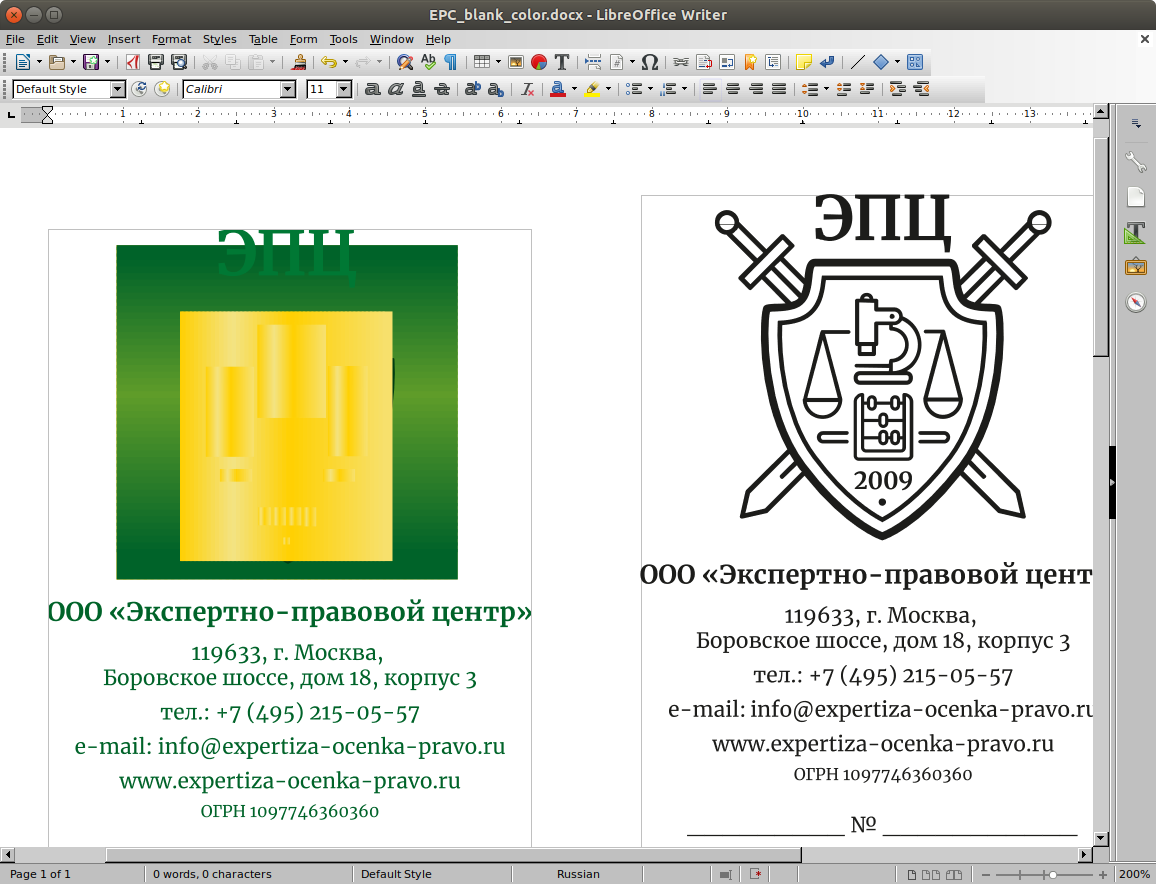The width and height of the screenshot is (1156, 884).
Task: Insert a text box
Action: [x=562, y=62]
